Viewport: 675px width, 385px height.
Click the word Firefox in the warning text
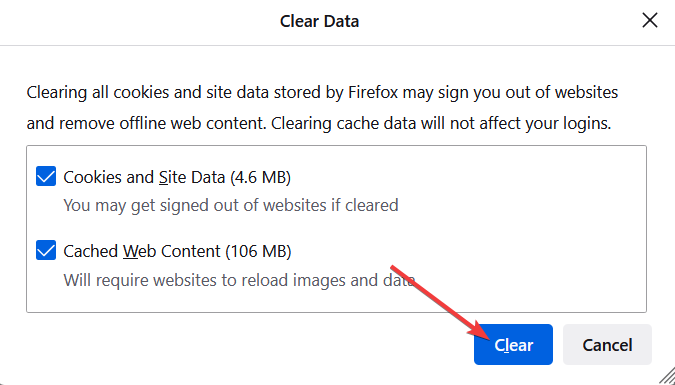click(373, 92)
